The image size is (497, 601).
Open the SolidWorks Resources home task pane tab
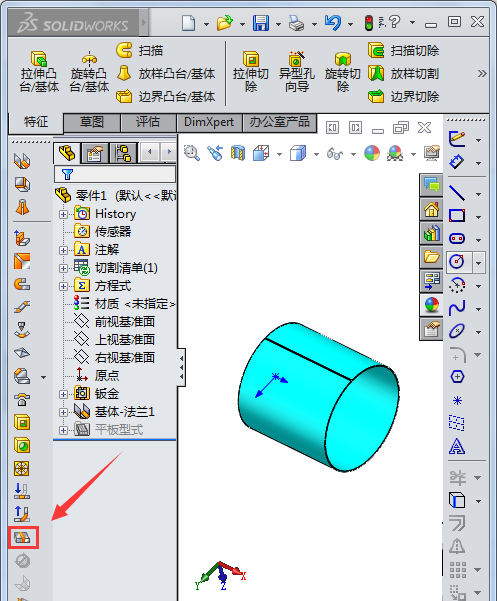431,210
